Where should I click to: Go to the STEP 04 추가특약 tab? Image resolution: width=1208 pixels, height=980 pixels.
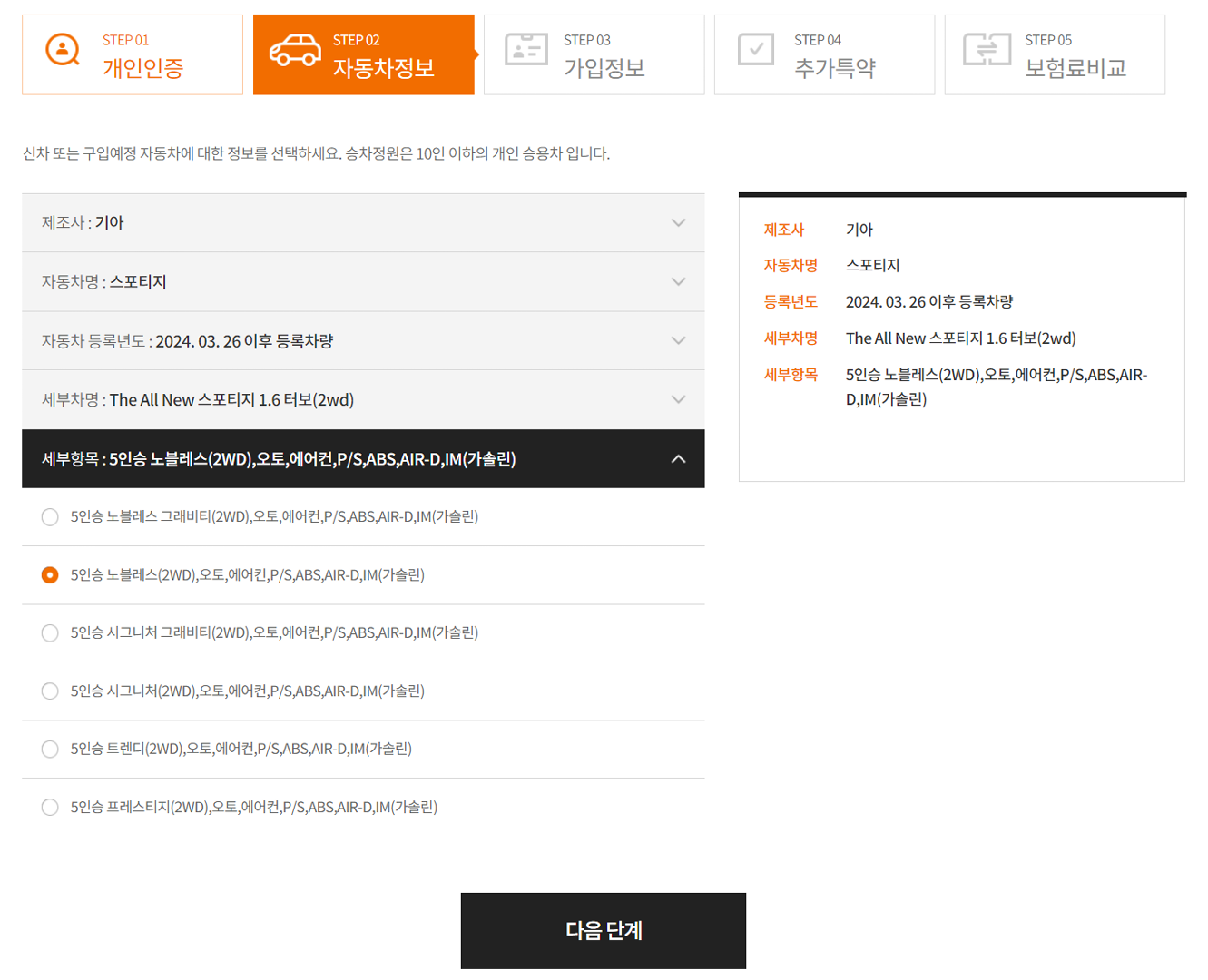[824, 54]
